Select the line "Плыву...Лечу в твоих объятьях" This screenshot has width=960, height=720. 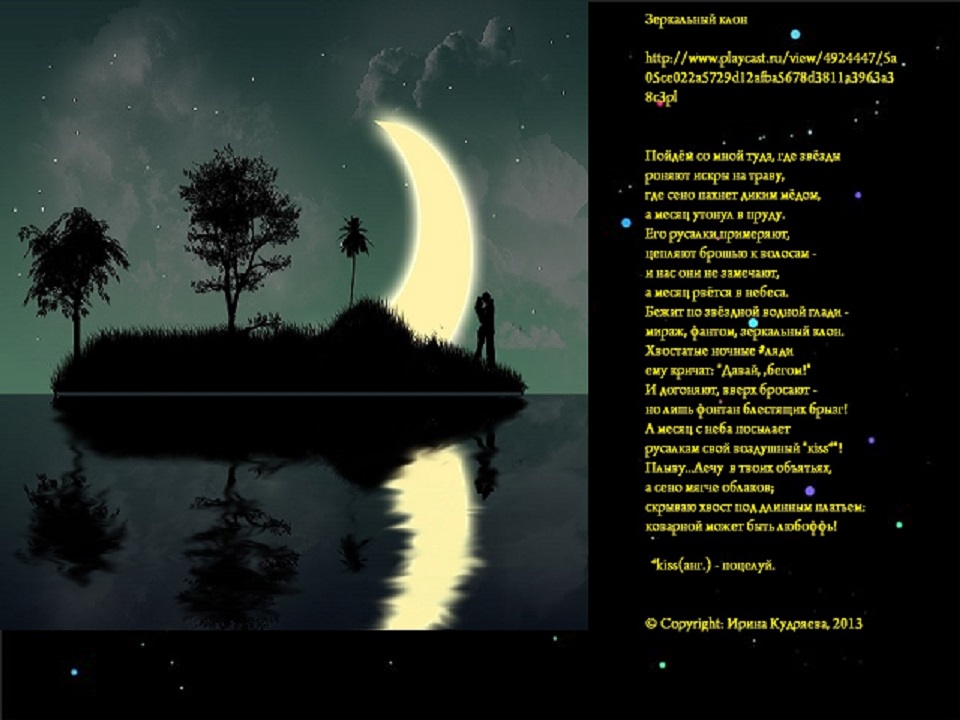click(x=738, y=468)
